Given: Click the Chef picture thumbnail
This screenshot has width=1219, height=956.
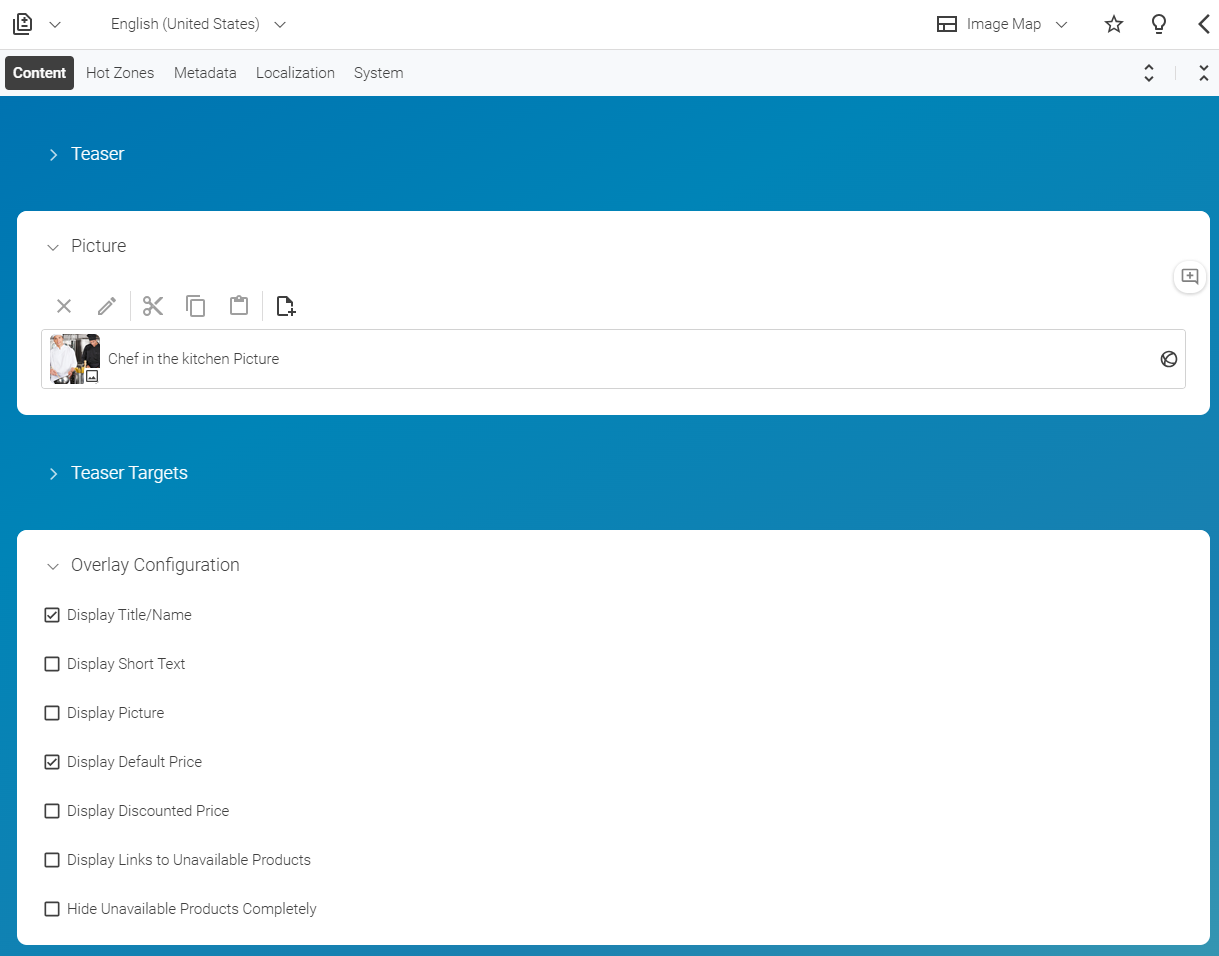Looking at the screenshot, I should pyautogui.click(x=74, y=358).
